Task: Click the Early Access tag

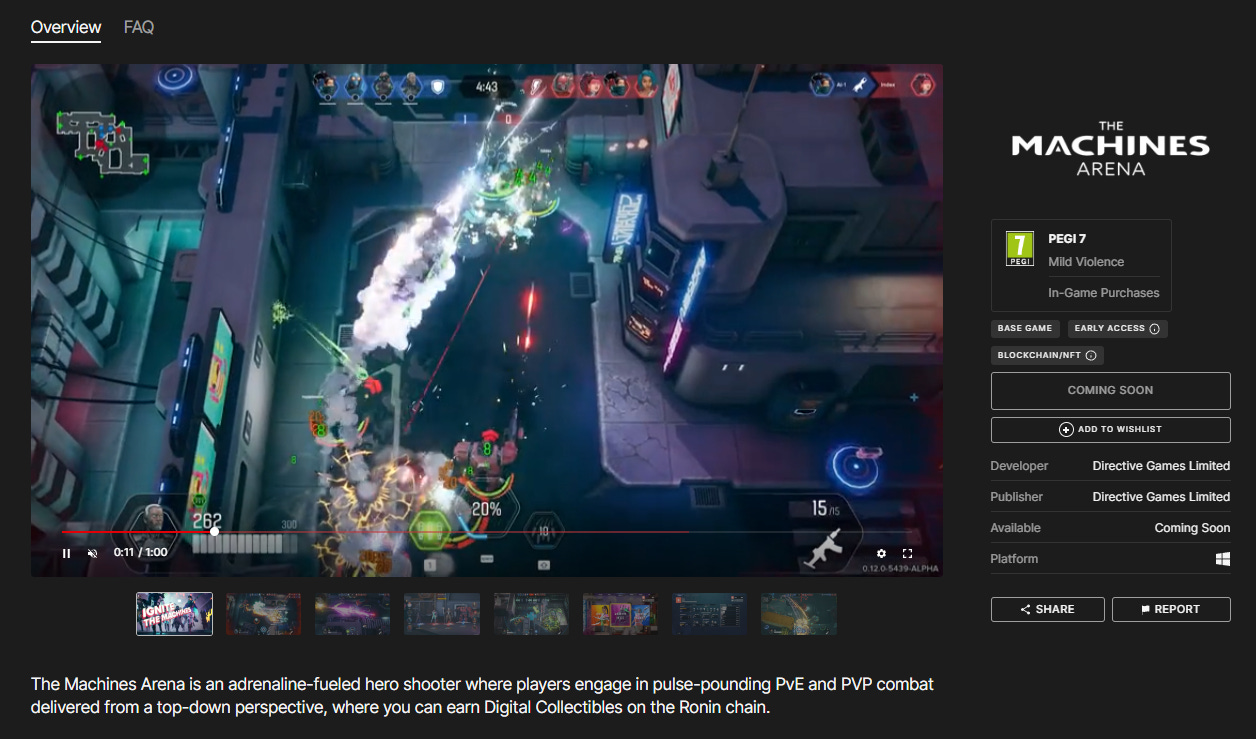Action: (x=1117, y=328)
